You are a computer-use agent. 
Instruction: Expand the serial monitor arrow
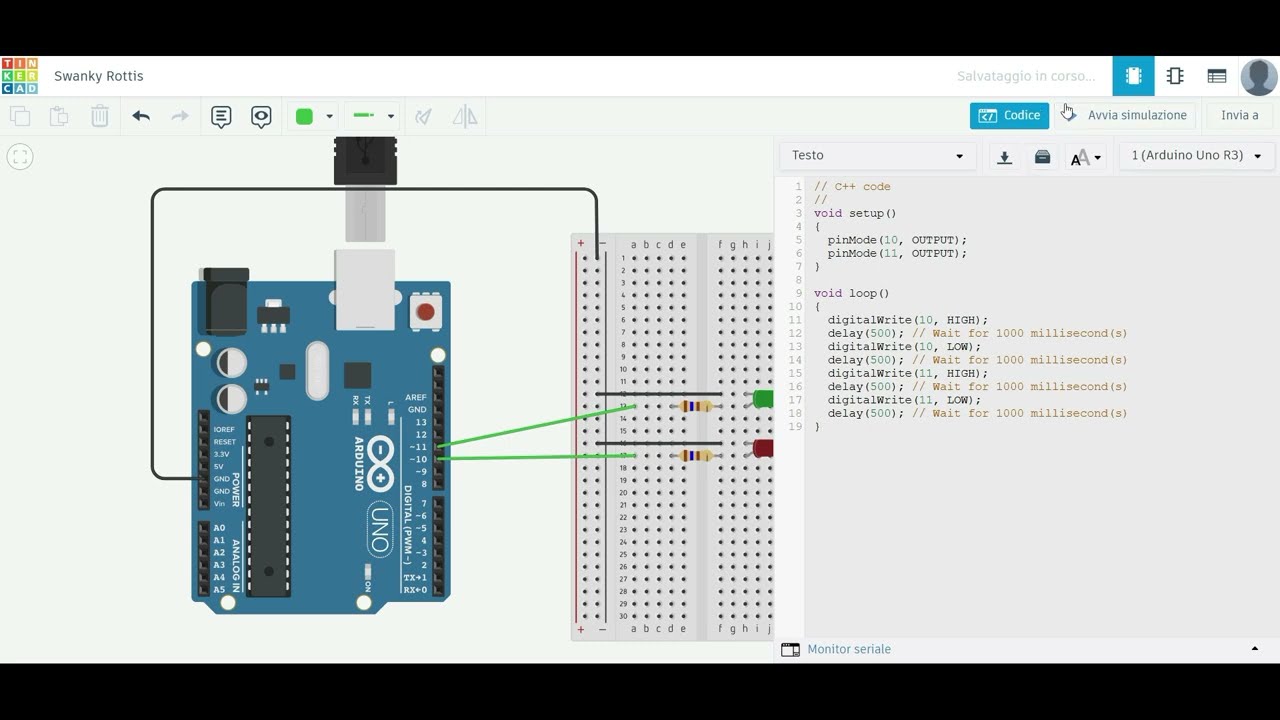pos(1255,649)
